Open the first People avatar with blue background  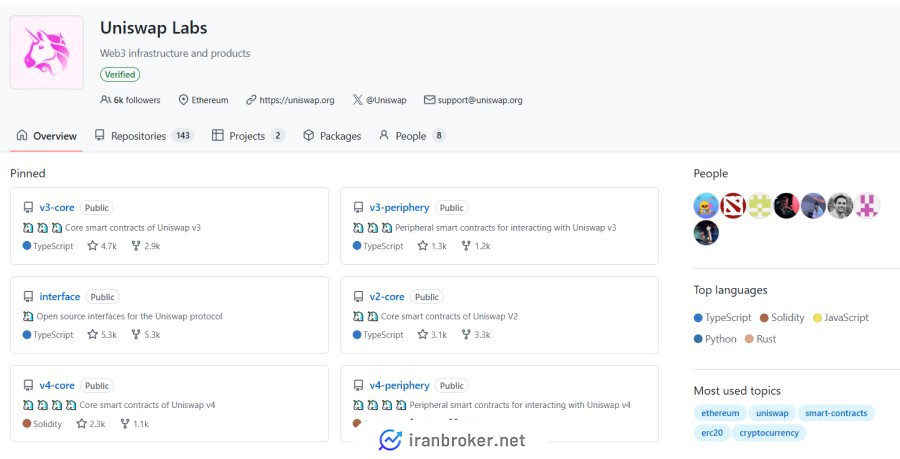pyautogui.click(x=706, y=205)
